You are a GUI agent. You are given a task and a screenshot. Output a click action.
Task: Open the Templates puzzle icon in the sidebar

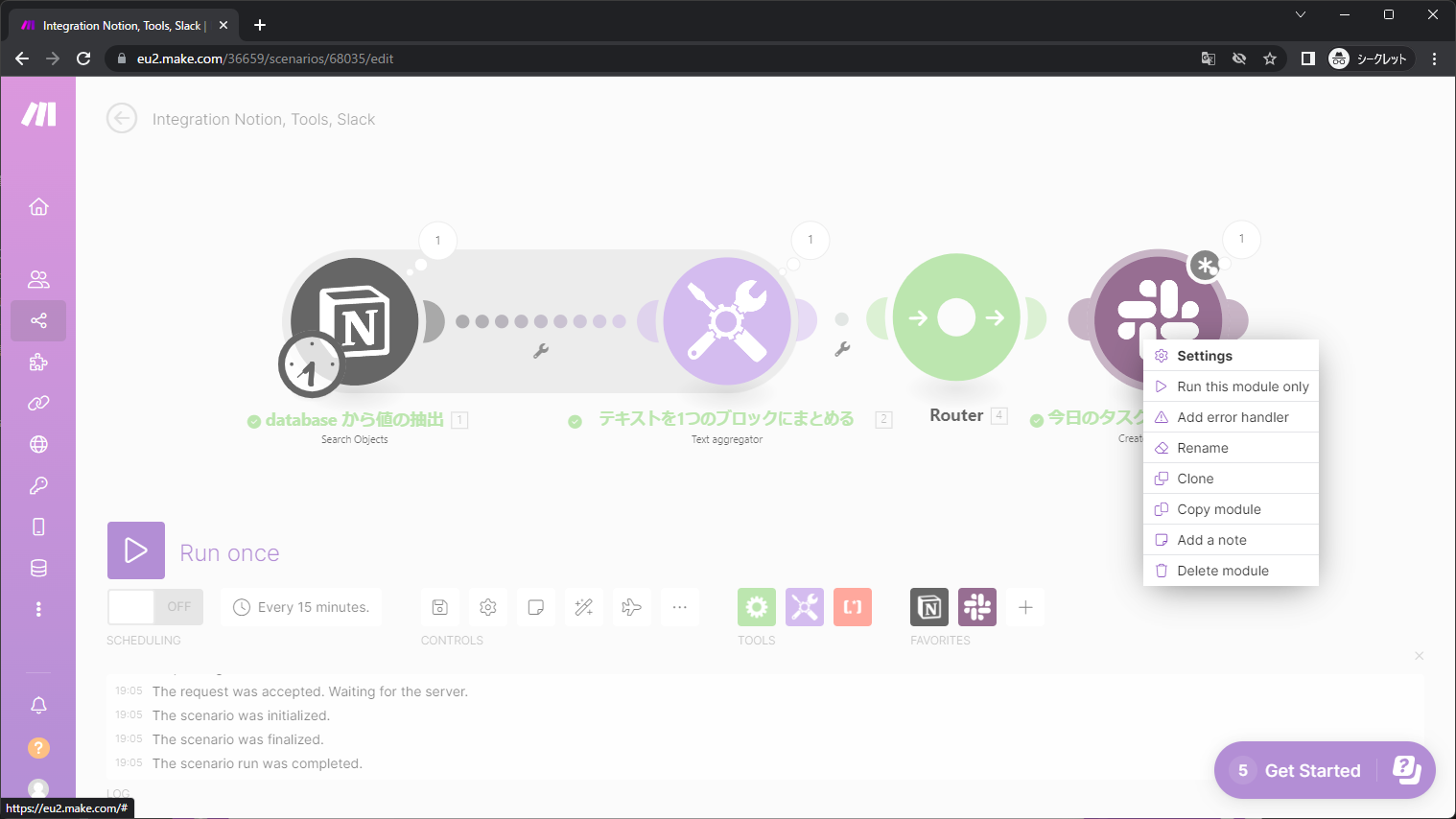click(x=38, y=363)
